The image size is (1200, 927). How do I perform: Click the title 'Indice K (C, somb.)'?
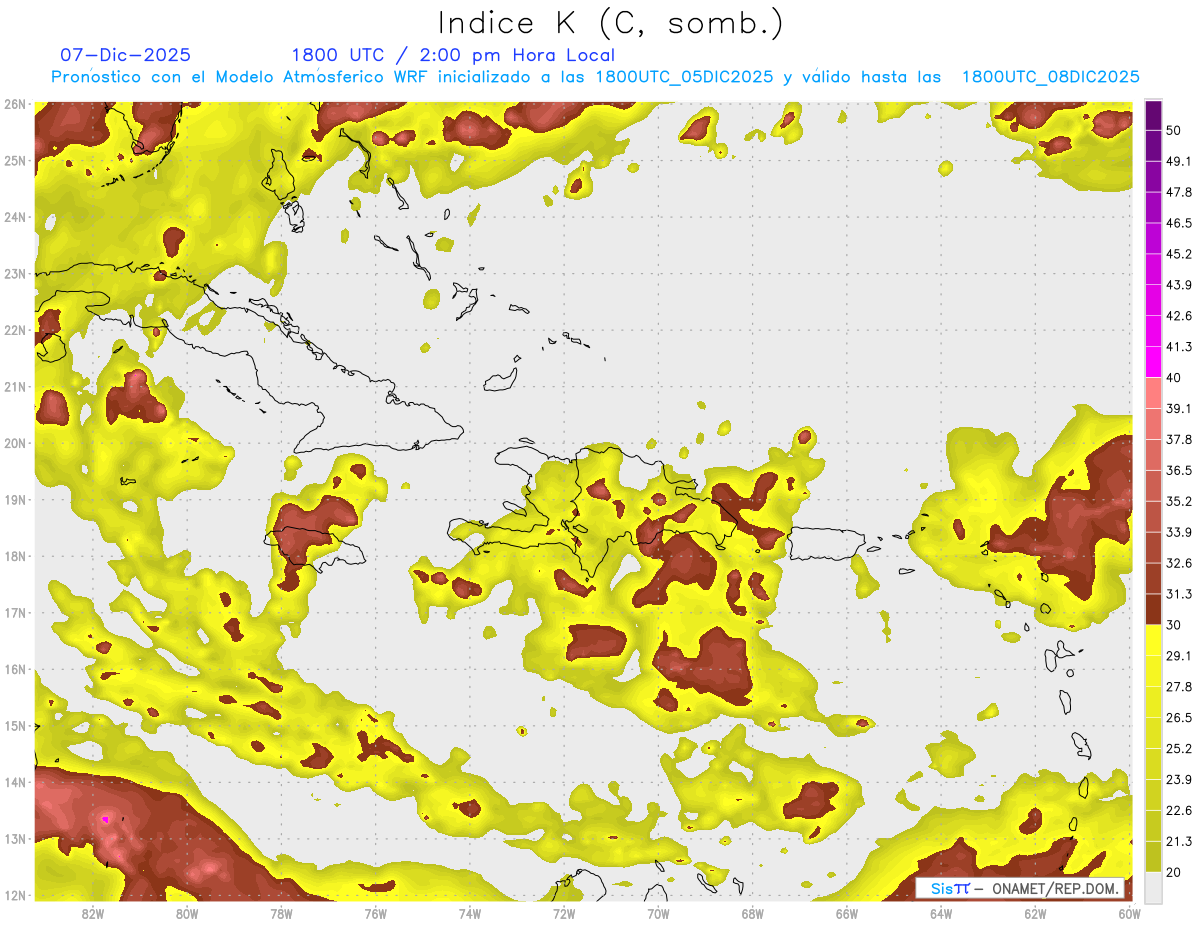coord(611,23)
